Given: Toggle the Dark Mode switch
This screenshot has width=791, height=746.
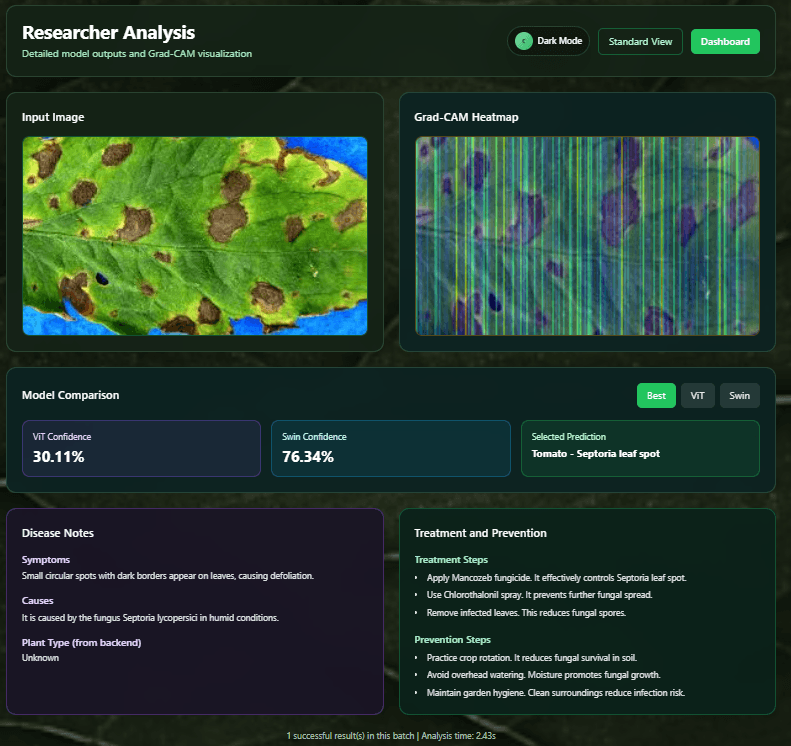Looking at the screenshot, I should pyautogui.click(x=548, y=41).
